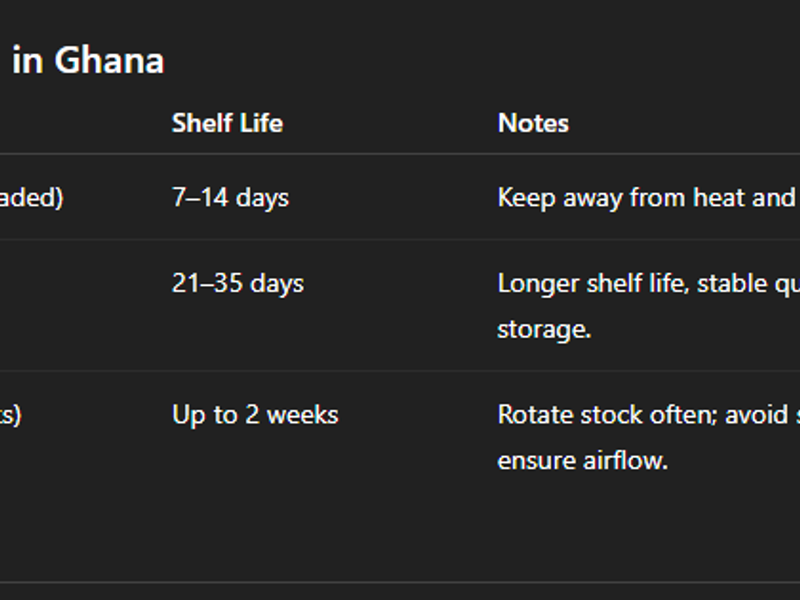The width and height of the screenshot is (800, 600).
Task: Click the horizontal line below the table
Action: click(400, 582)
